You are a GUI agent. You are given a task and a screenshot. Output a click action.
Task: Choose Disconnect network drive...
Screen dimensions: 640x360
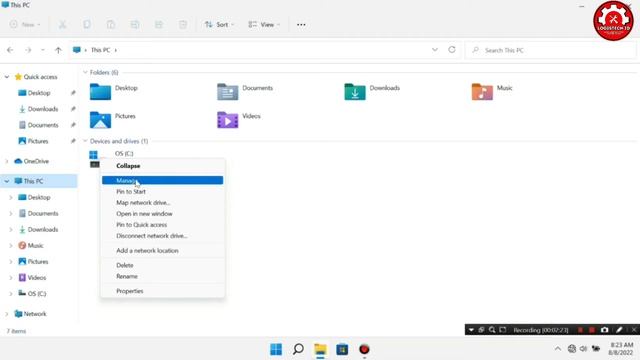pos(162,236)
